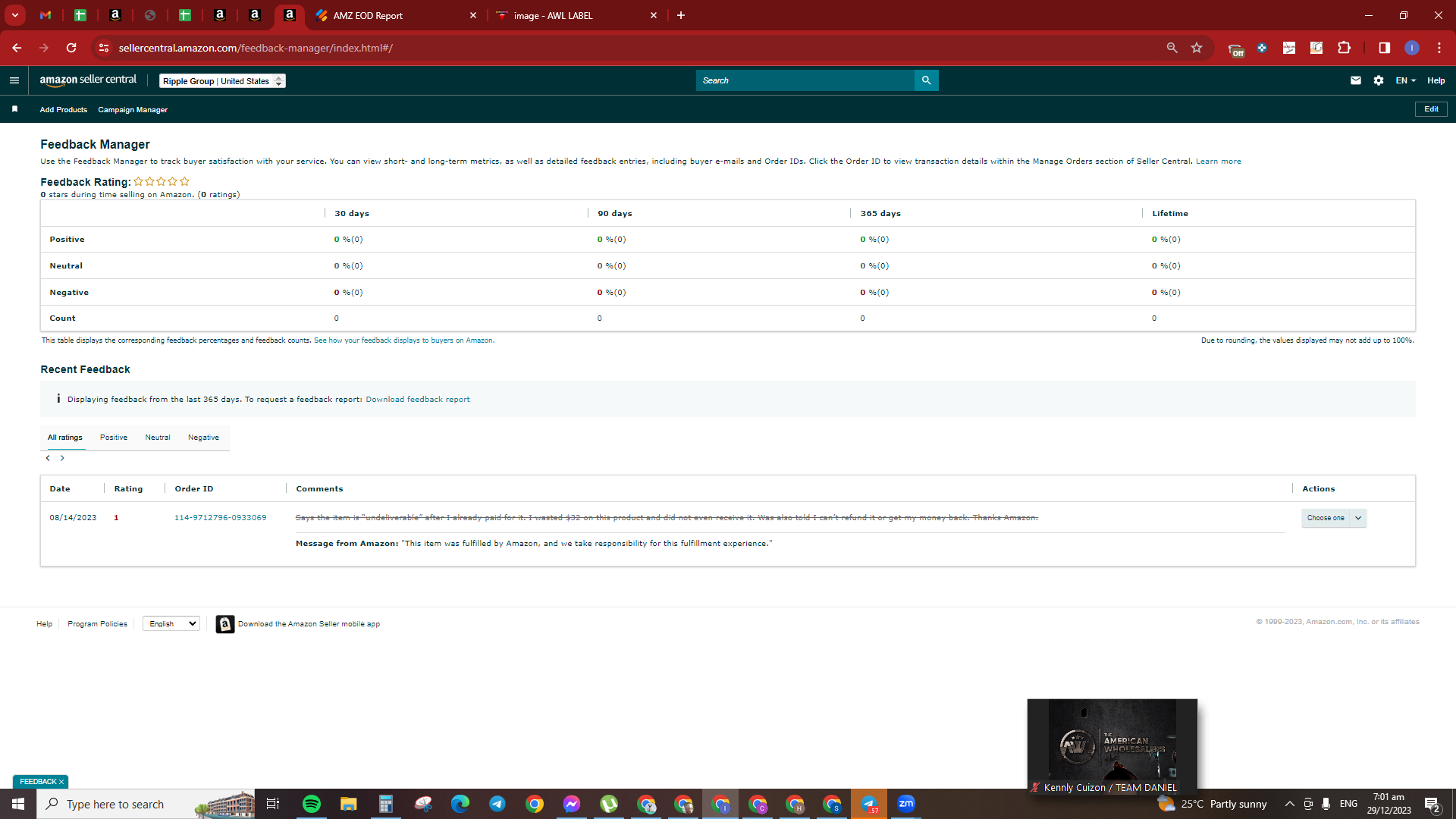Open File Explorer from the taskbar
This screenshot has width=1456, height=819.
pos(348,804)
